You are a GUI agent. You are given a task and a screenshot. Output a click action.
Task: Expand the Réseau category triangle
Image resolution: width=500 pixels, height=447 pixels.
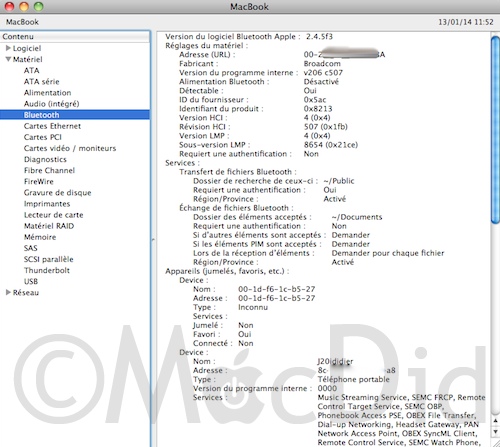(8, 292)
